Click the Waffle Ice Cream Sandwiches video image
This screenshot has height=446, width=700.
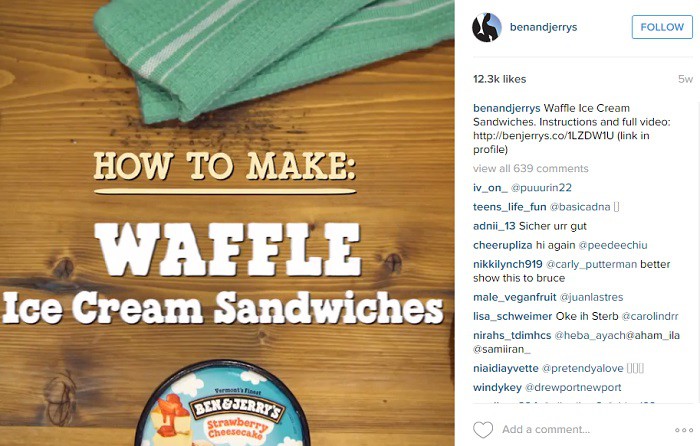click(227, 223)
